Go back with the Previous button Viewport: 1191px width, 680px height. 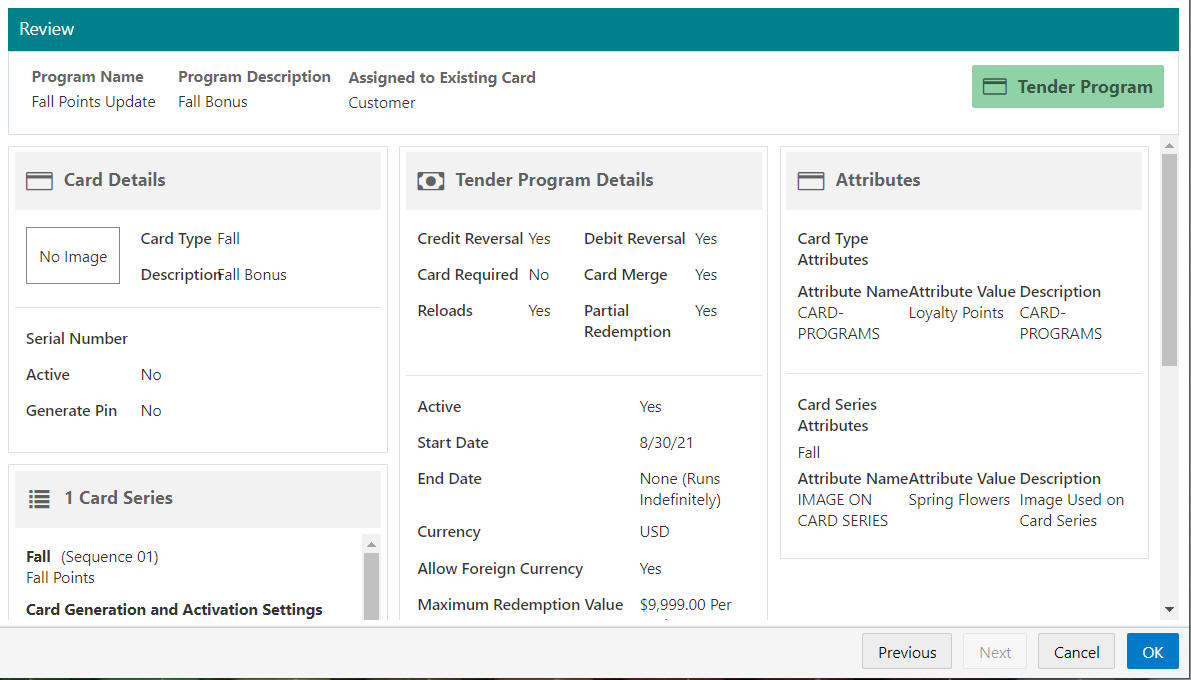(907, 652)
